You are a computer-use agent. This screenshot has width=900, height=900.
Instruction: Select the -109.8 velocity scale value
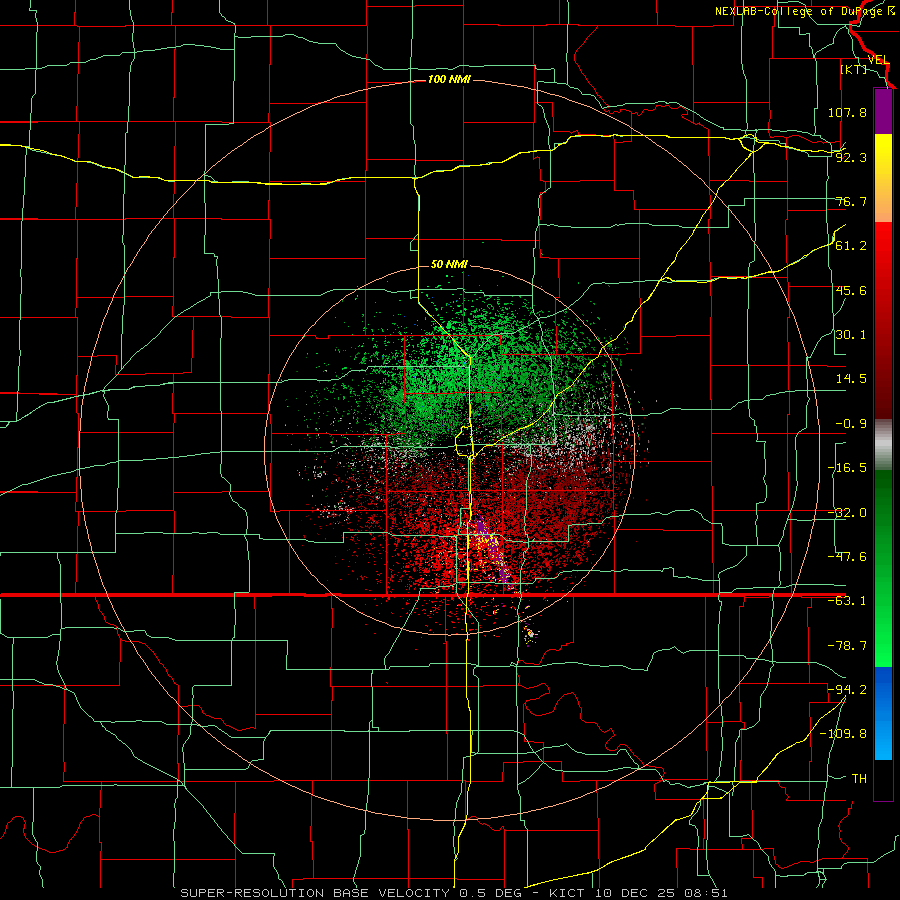843,734
